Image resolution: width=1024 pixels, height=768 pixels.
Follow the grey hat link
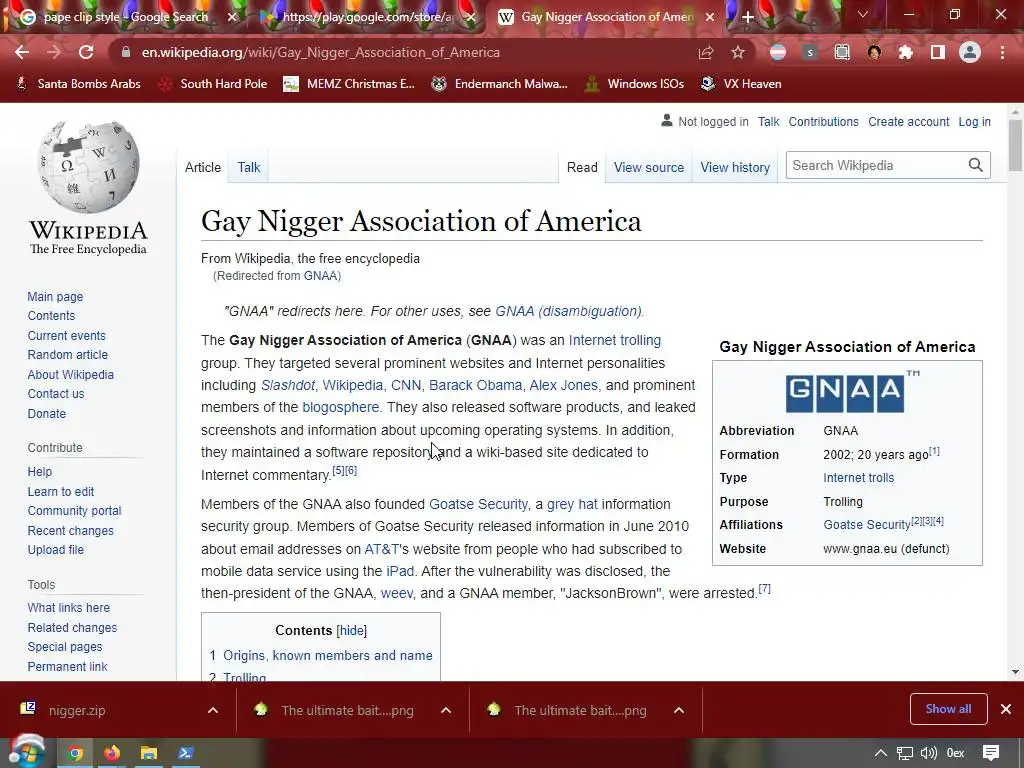pos(572,504)
